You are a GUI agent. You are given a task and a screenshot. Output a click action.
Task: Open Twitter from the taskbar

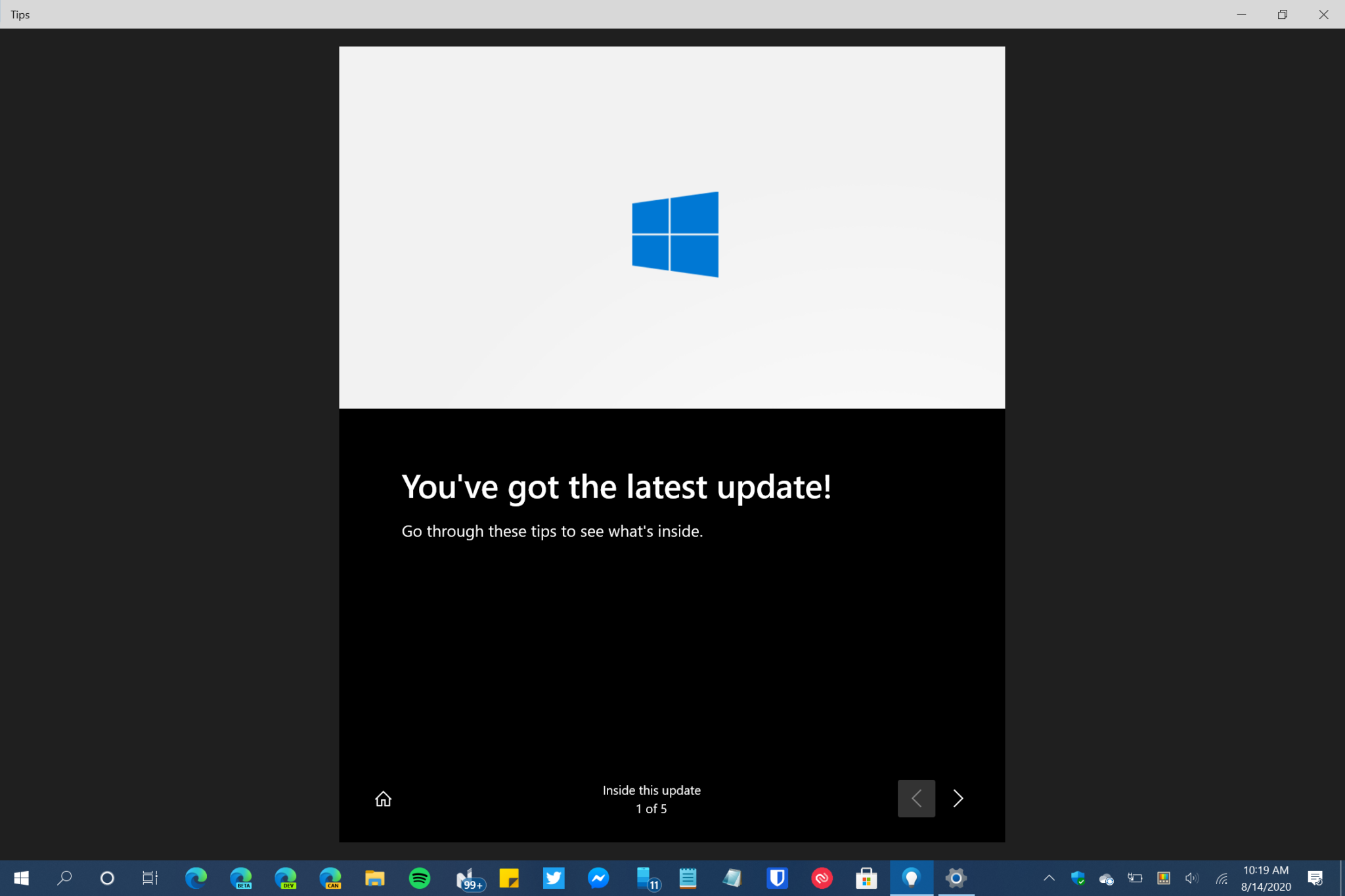554,878
